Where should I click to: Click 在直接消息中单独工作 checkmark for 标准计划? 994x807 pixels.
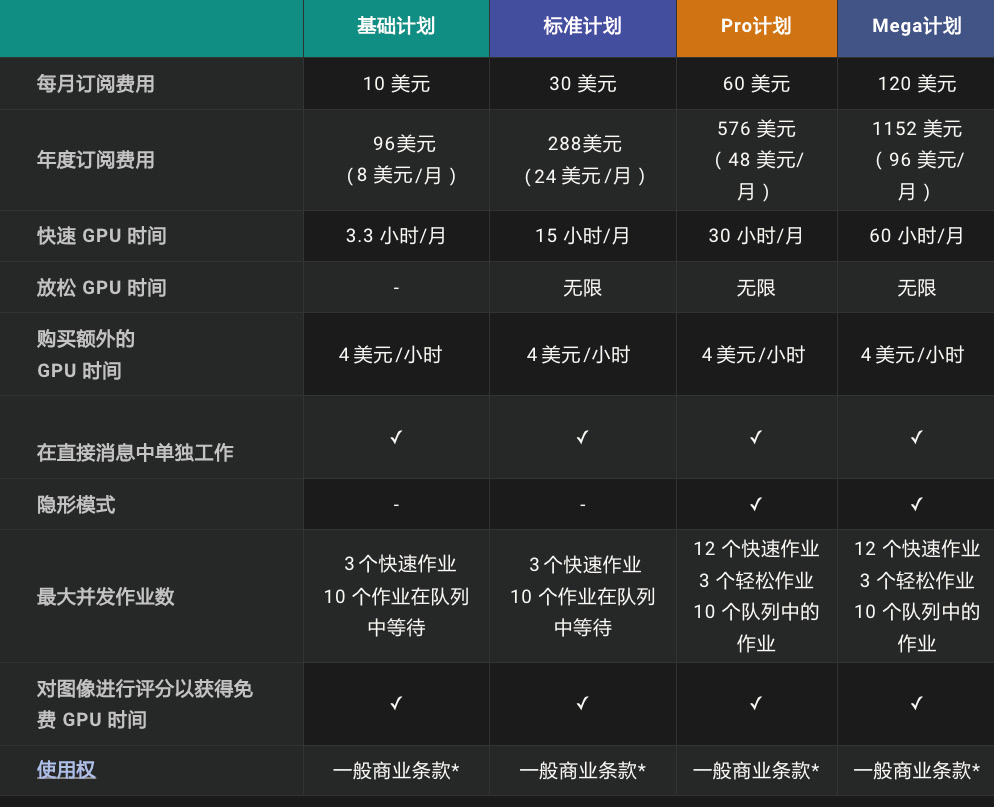[x=582, y=437]
